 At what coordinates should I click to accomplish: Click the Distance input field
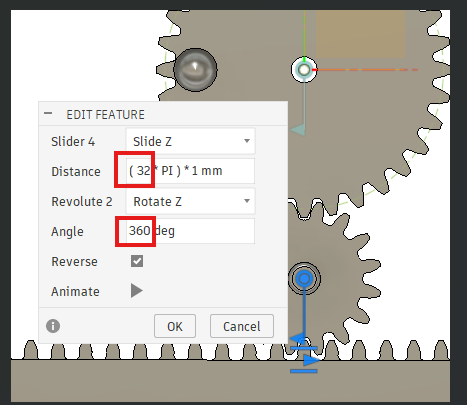point(190,171)
